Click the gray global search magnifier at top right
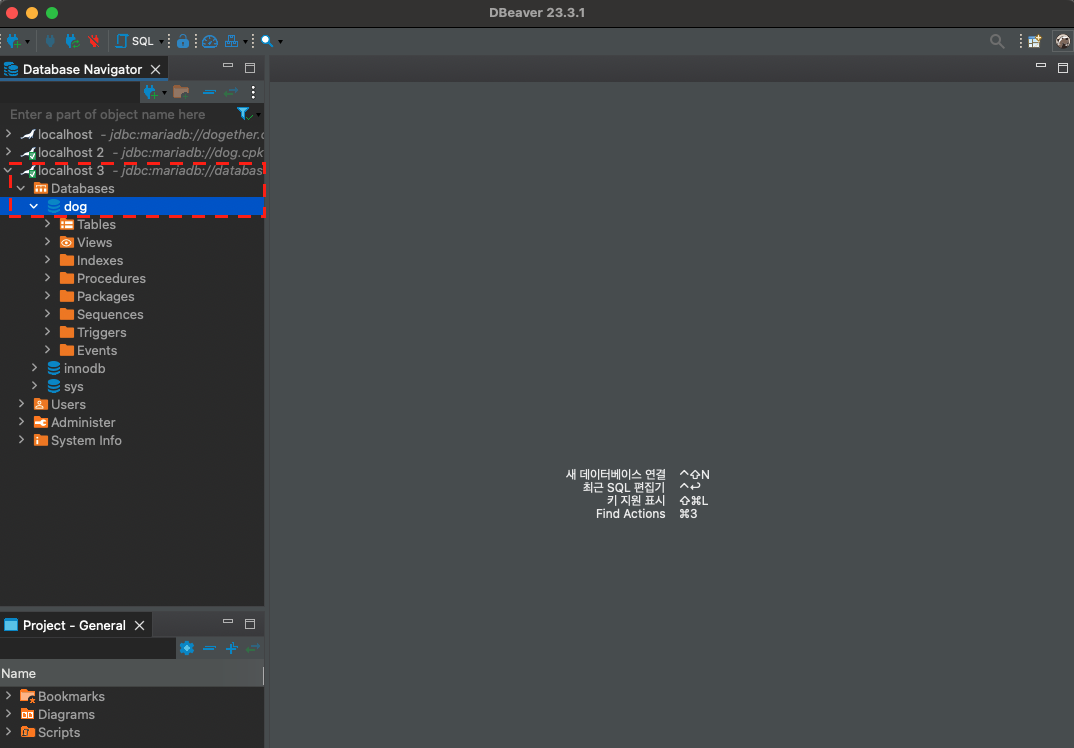 coord(997,41)
